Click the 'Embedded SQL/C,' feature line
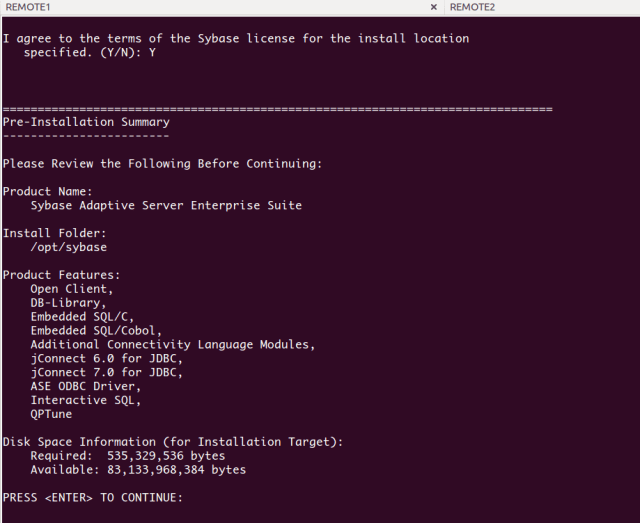 pos(82,317)
